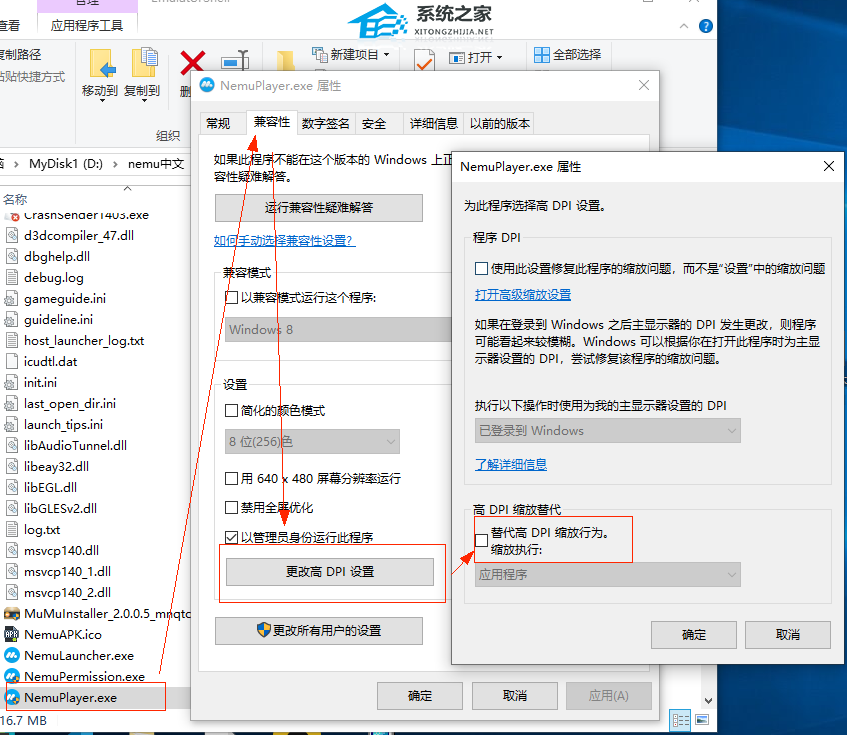847x735 pixels.
Task: Click the 更改高 DPI 设置 button
Action: (x=330, y=571)
